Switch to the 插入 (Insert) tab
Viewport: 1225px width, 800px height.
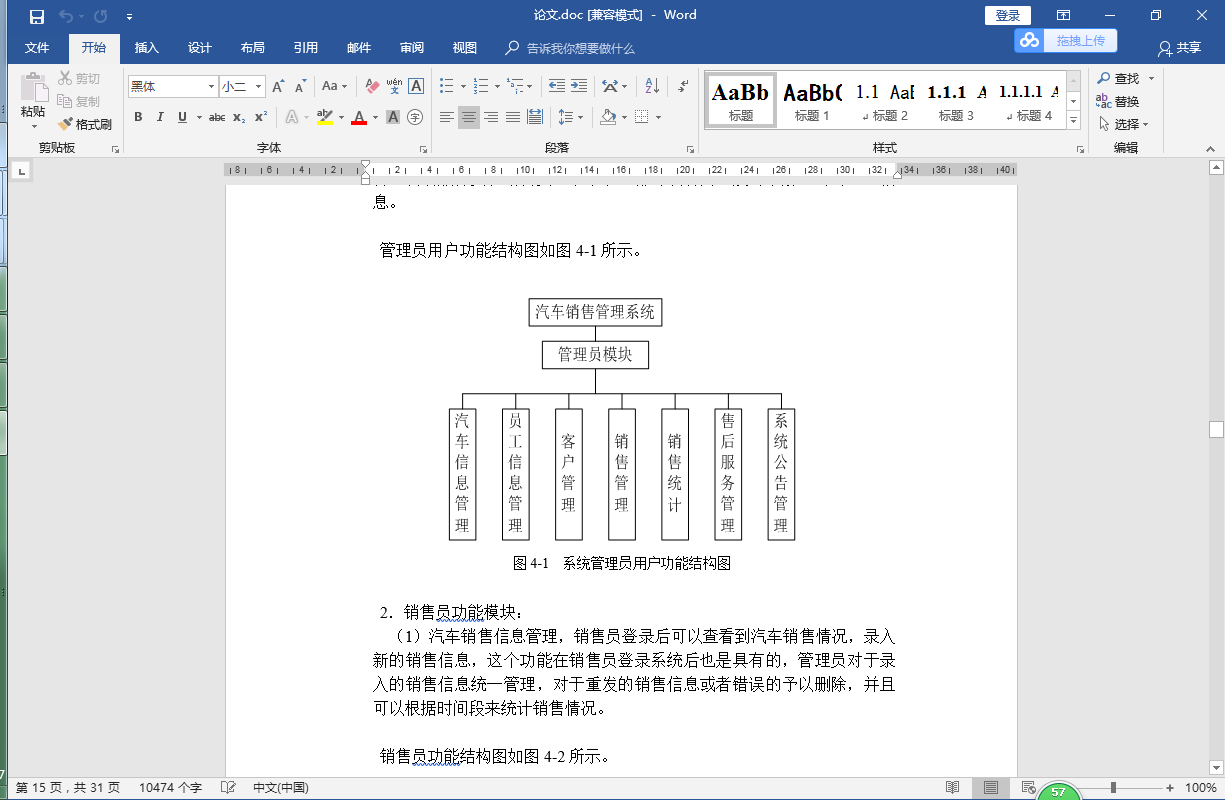[147, 48]
